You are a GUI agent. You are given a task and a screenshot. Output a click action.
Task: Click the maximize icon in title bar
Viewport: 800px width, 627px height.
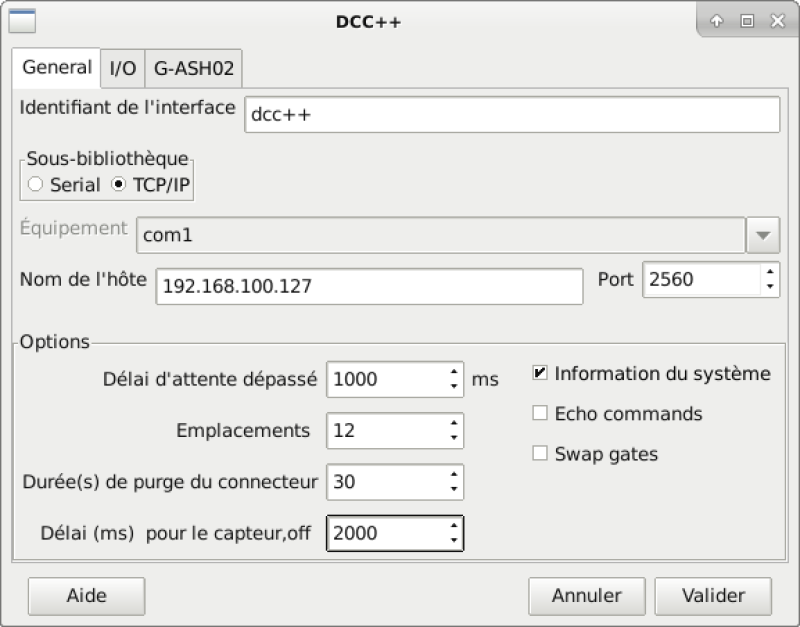click(x=746, y=21)
